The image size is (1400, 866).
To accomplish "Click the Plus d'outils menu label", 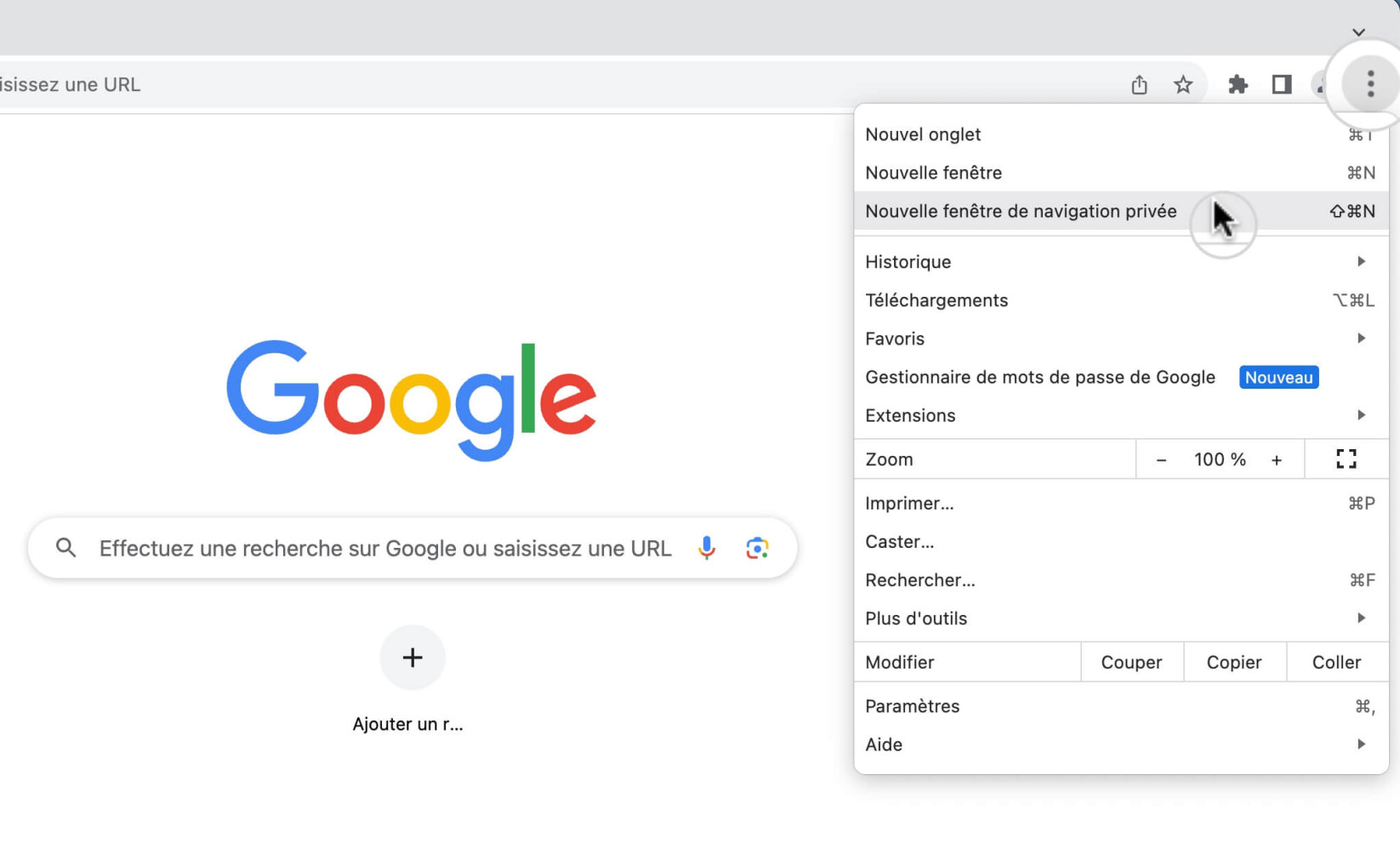I will pyautogui.click(x=916, y=618).
